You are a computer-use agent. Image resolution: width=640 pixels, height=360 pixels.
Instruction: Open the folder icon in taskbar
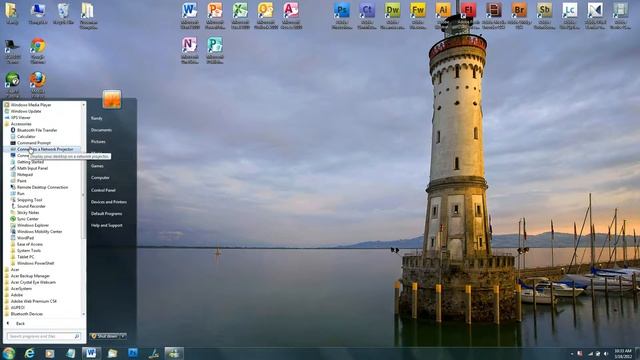[x=112, y=353]
